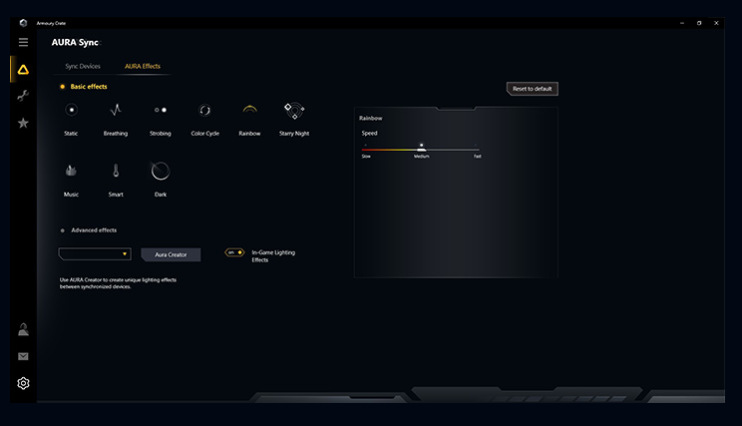This screenshot has width=742, height=426.
Task: Select the Static lighting effect
Action: (x=71, y=118)
